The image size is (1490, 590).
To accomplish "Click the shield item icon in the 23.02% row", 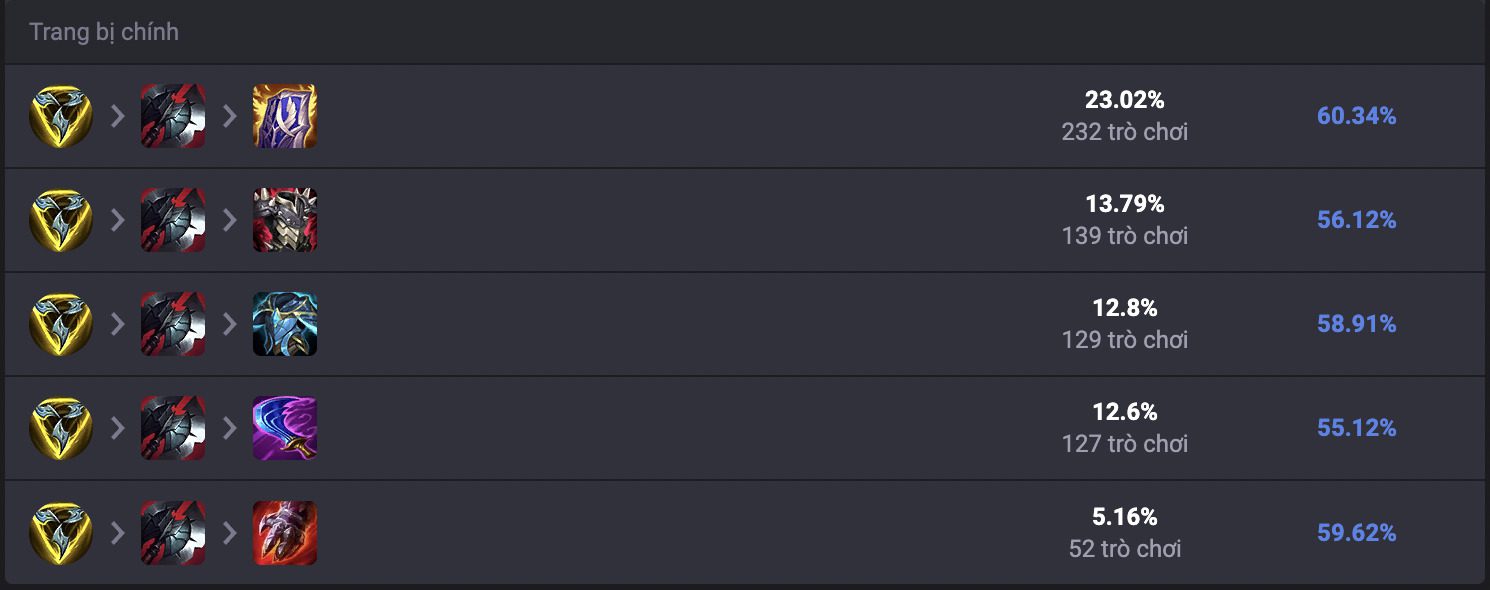I will pyautogui.click(x=285, y=116).
